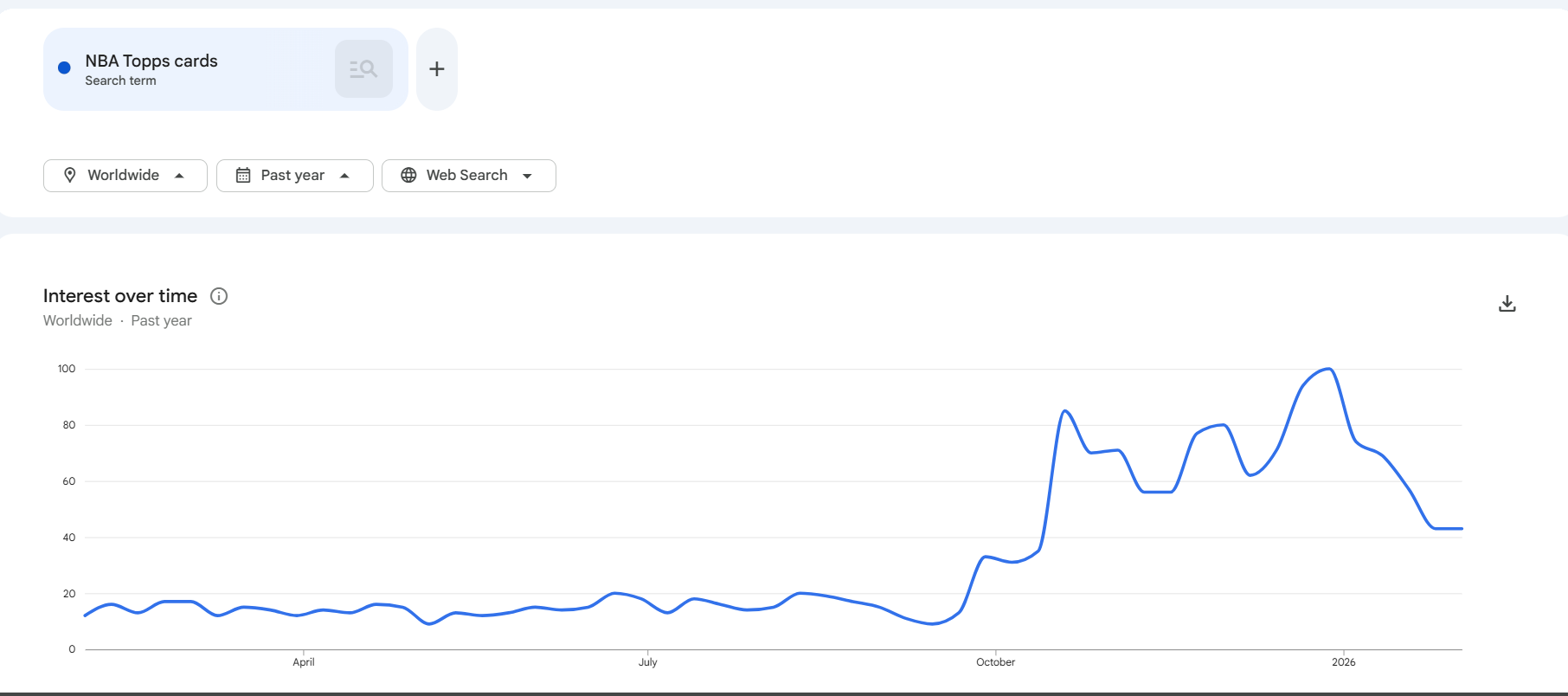Image resolution: width=1568 pixels, height=696 pixels.
Task: Click the 2026 marker on the timeline
Action: coord(1343,661)
